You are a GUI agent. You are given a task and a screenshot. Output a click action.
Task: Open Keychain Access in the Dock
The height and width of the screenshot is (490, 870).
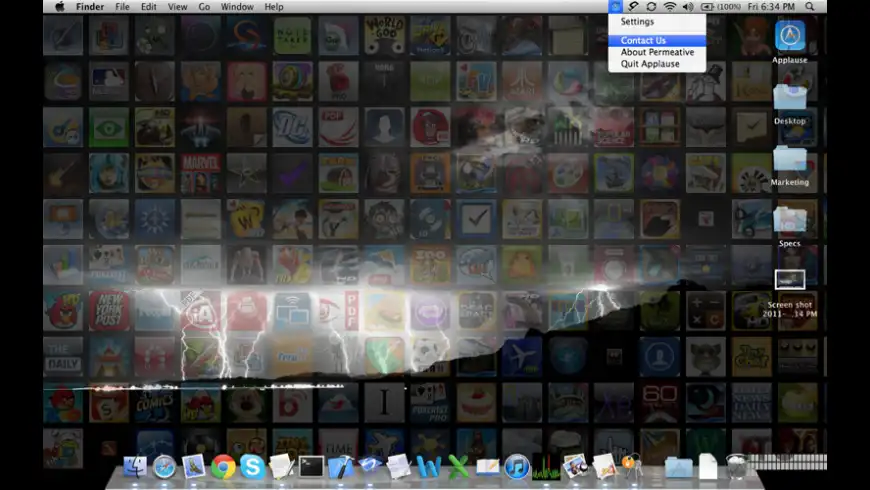pos(632,467)
